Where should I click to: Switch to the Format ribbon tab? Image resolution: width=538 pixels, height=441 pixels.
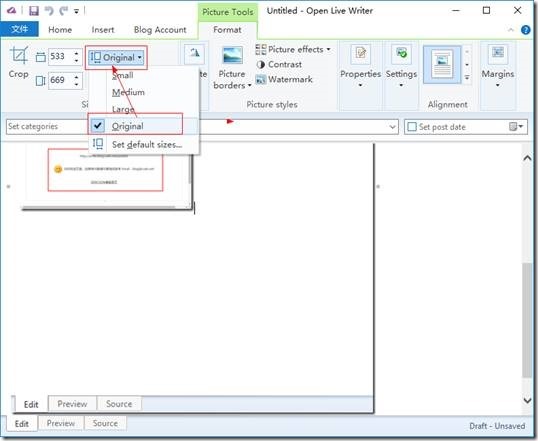227,30
